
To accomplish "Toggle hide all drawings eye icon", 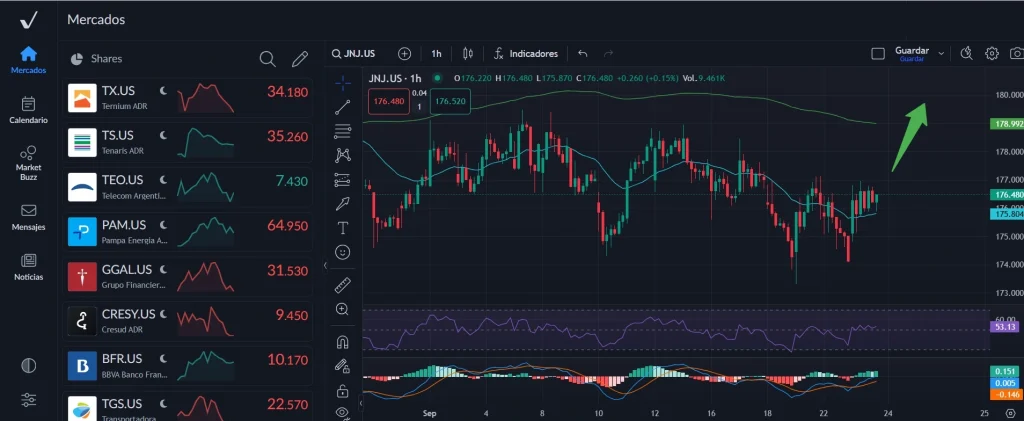I will [x=343, y=411].
